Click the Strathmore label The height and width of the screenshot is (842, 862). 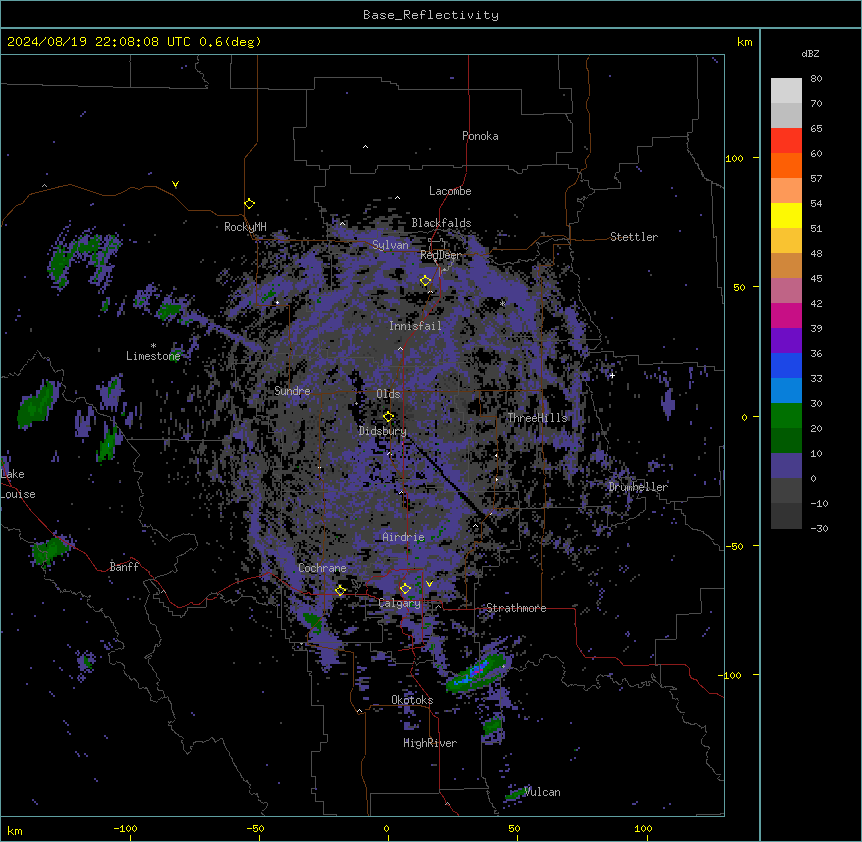pos(516,608)
